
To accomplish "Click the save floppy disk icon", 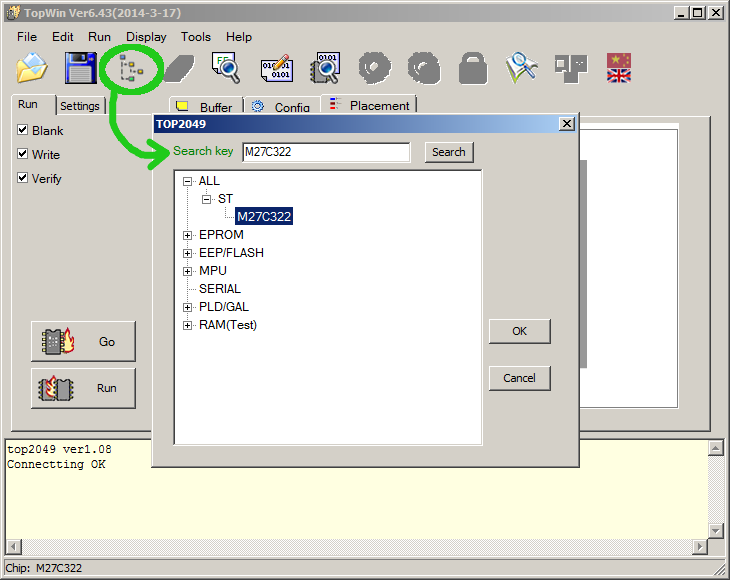I will [81, 68].
